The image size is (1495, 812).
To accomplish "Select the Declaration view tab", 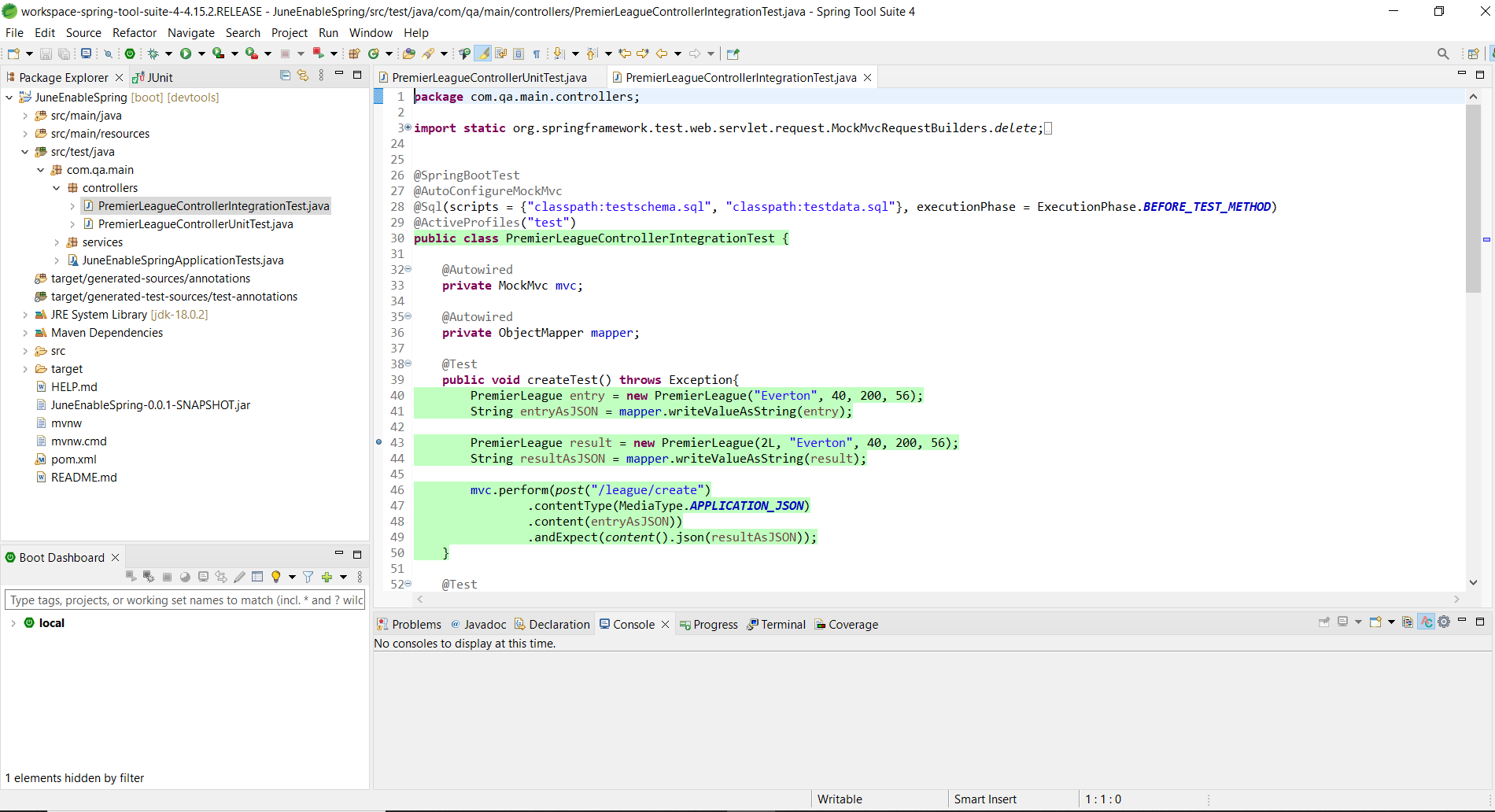I will [559, 624].
